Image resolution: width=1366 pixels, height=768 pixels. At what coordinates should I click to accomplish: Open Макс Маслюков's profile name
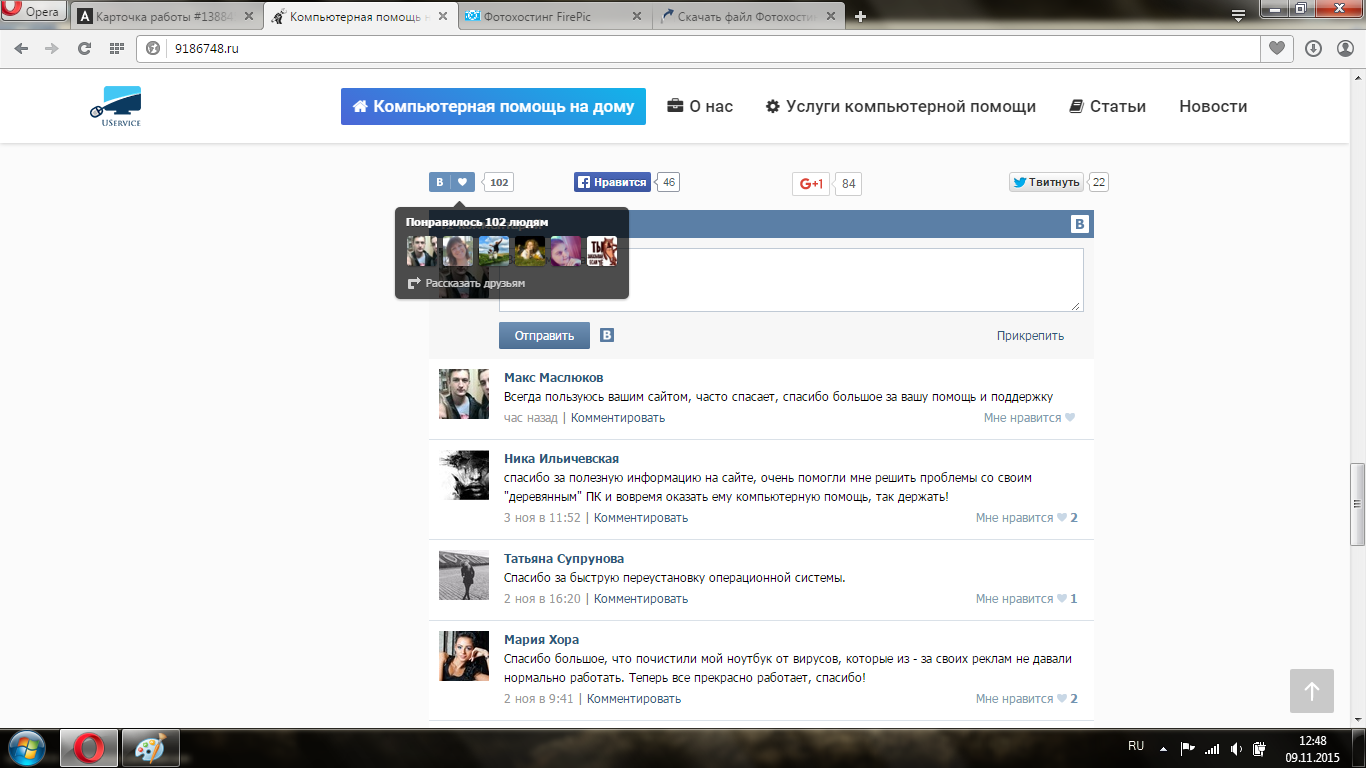click(x=554, y=378)
